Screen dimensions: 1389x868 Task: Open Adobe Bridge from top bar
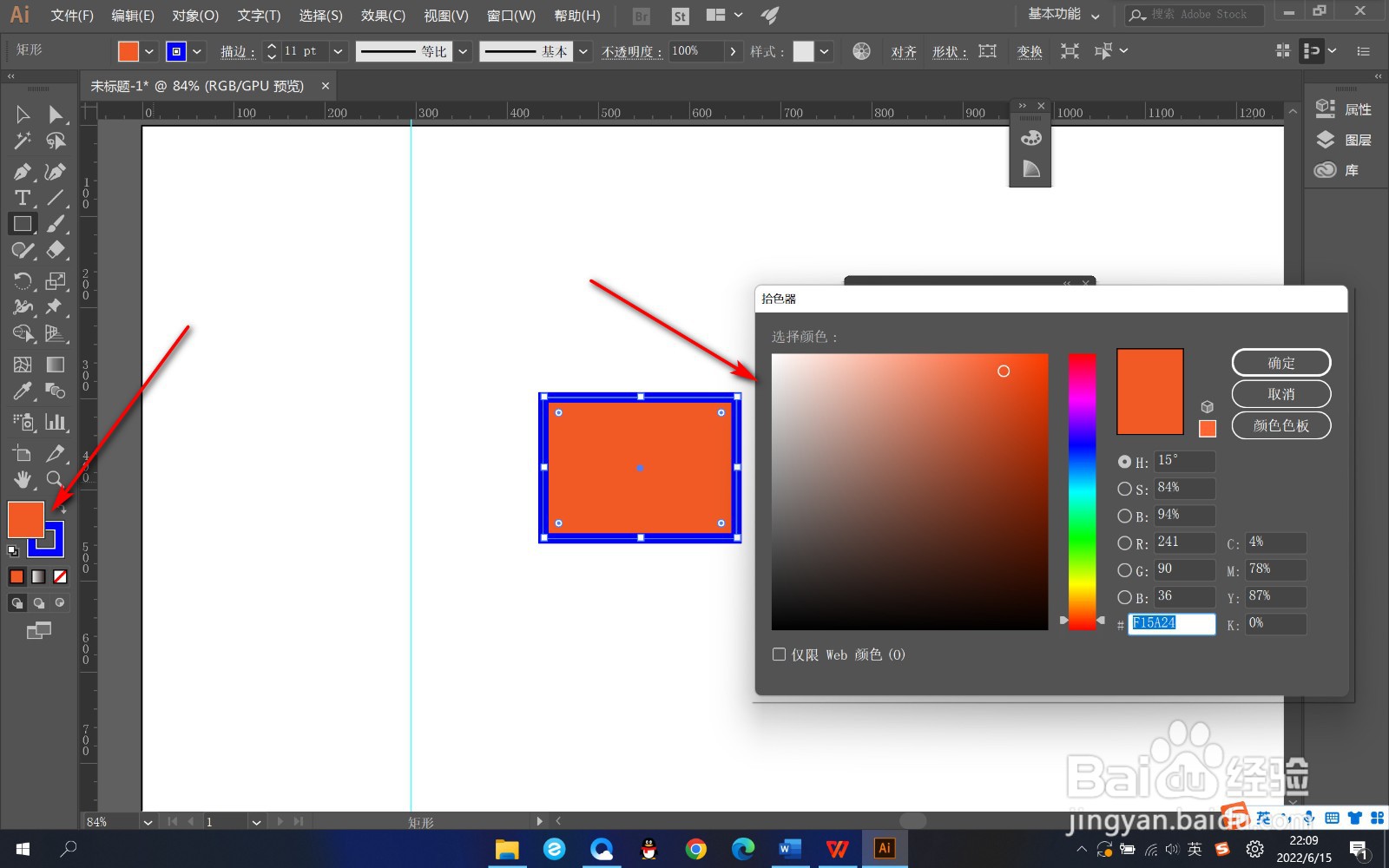(x=642, y=16)
